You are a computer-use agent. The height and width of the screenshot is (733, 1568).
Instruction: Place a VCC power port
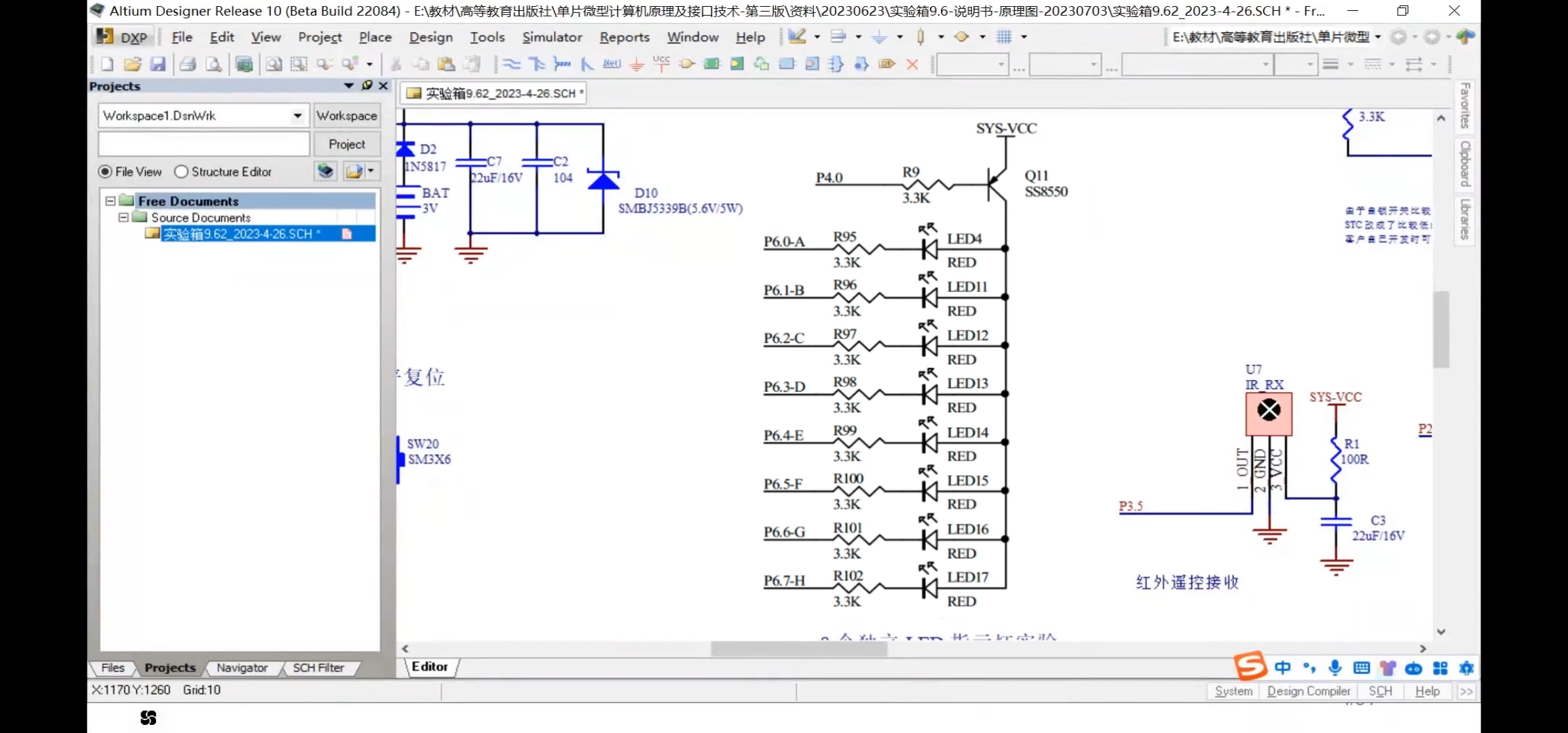coord(661,64)
